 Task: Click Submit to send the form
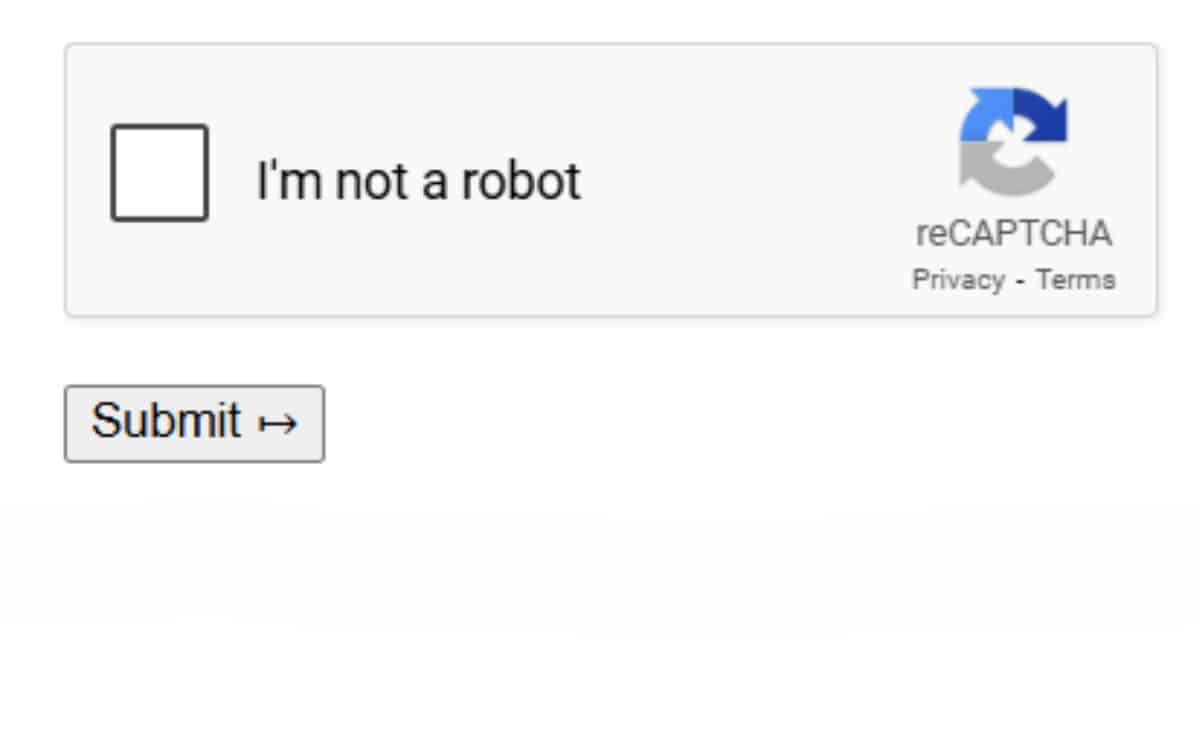coord(193,422)
